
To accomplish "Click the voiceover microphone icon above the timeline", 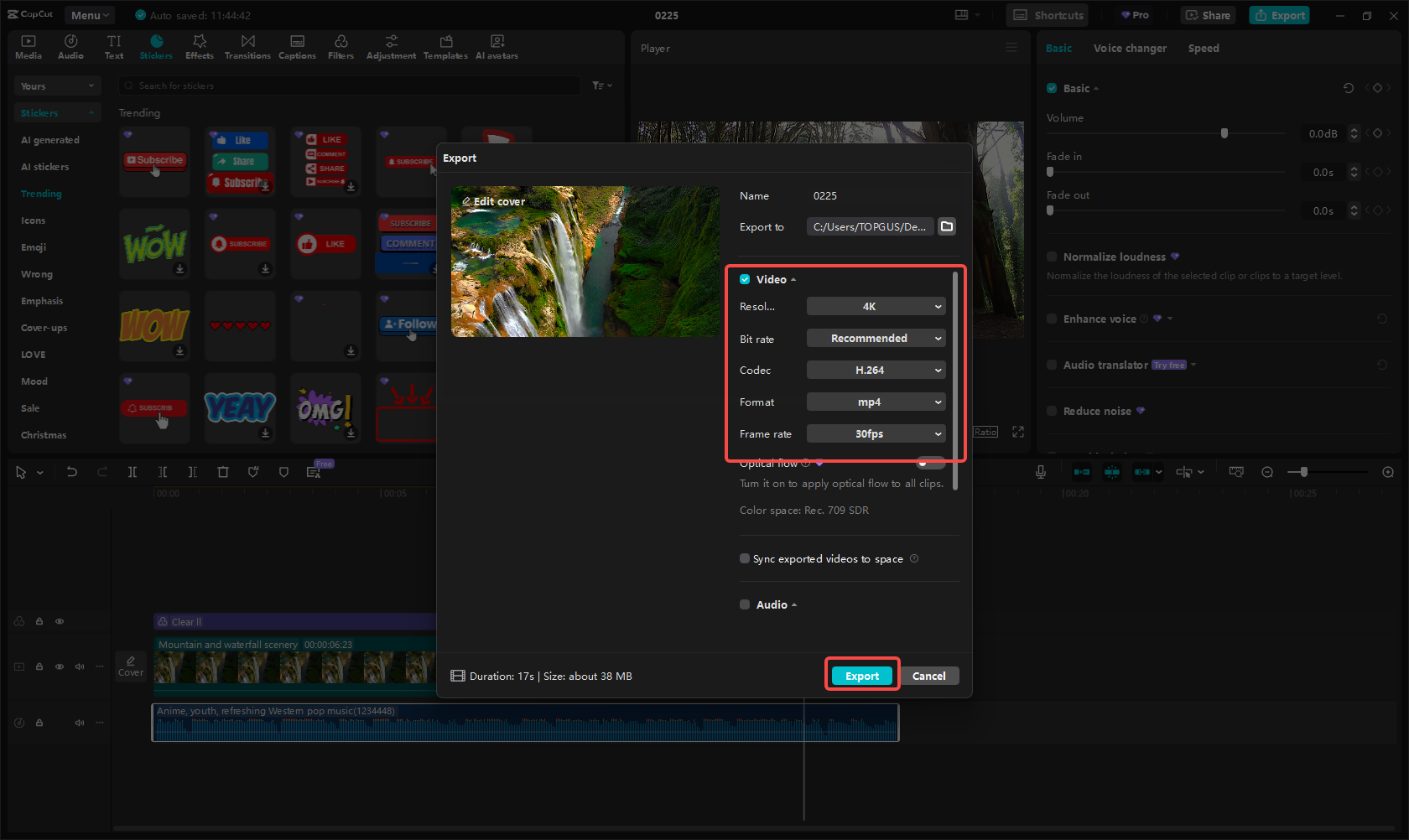I will [1040, 471].
